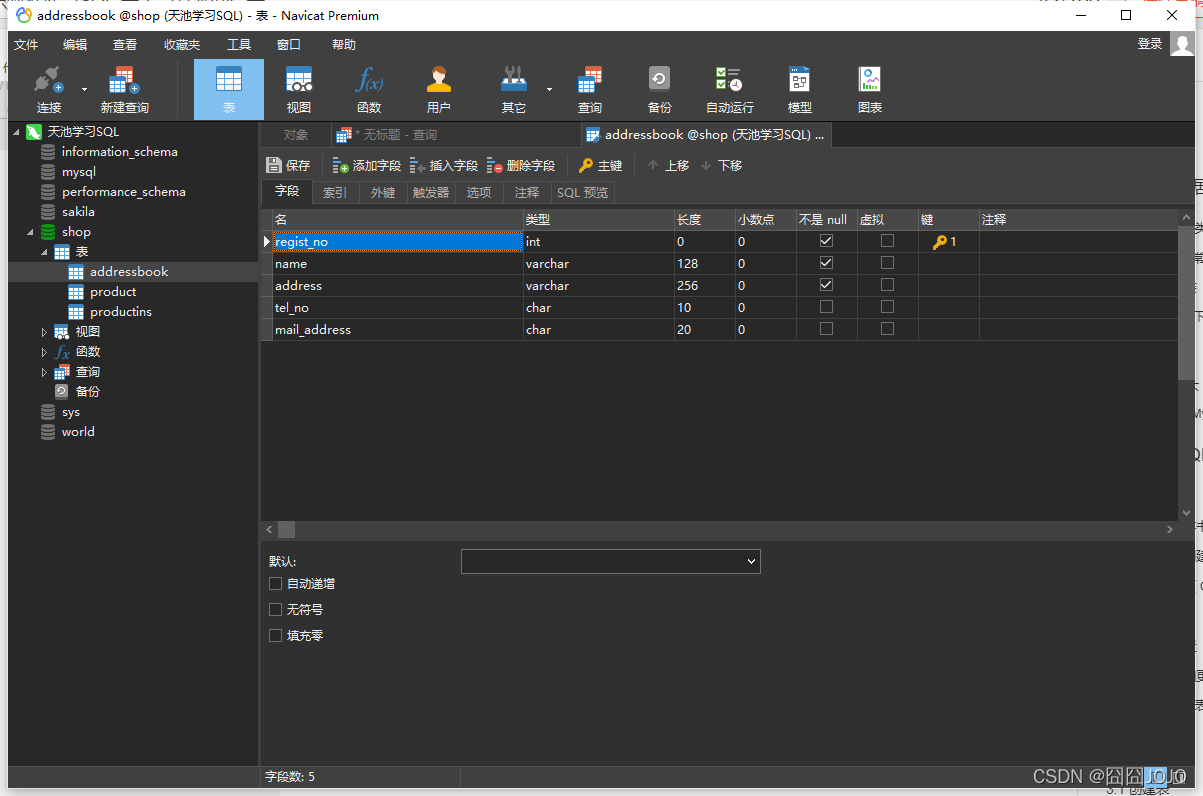Click the user avatar icon beside 登录
The height and width of the screenshot is (796, 1203).
click(1182, 45)
